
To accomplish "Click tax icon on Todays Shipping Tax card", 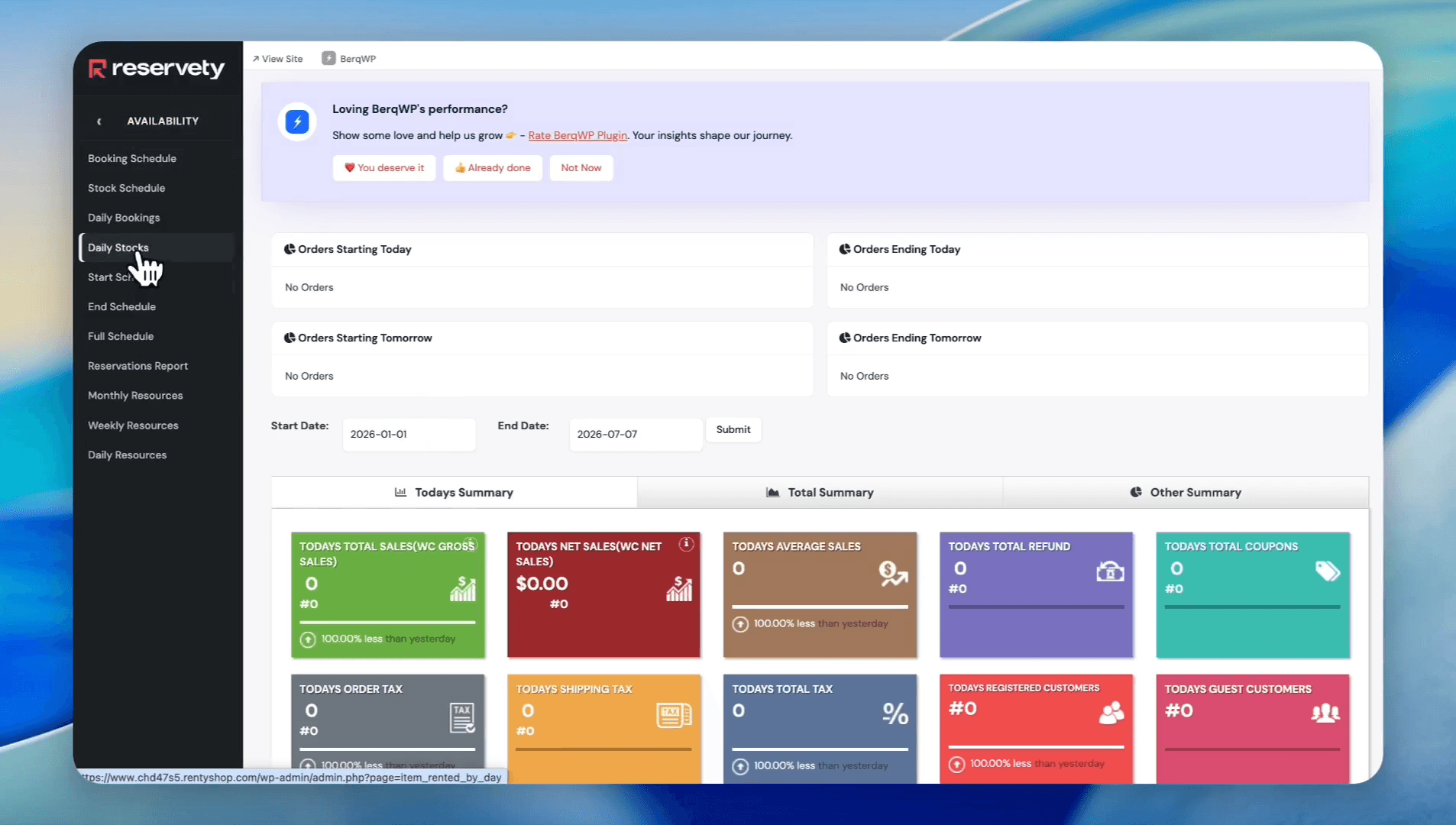I will [674, 715].
